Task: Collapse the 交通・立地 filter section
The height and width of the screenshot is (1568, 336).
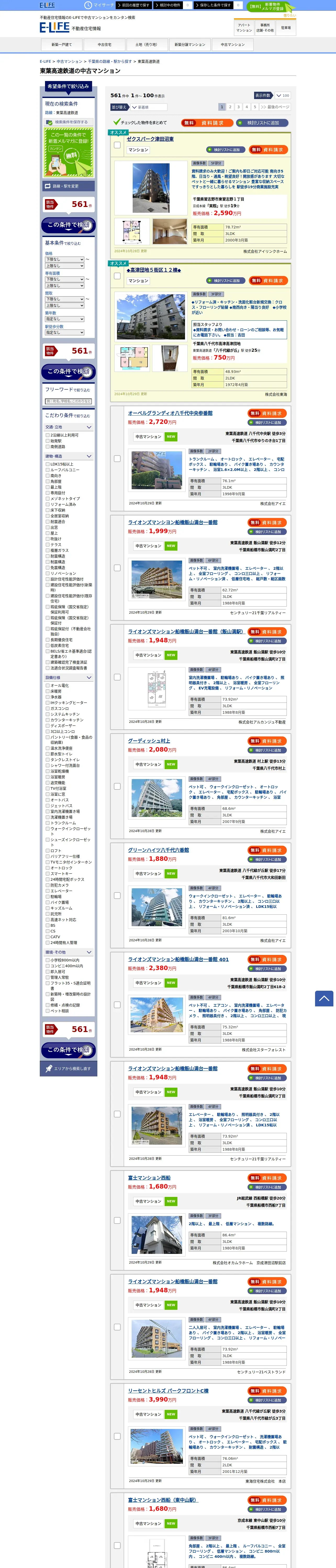Action: [69, 427]
